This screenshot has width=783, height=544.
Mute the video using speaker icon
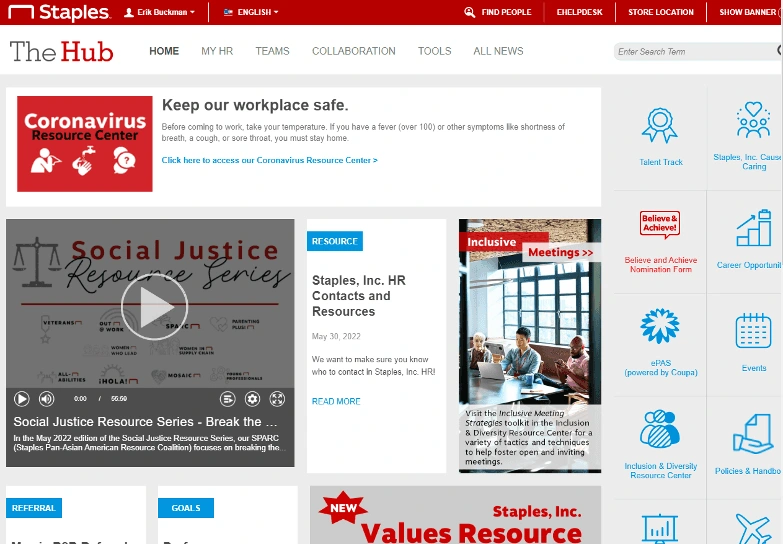[x=46, y=399]
